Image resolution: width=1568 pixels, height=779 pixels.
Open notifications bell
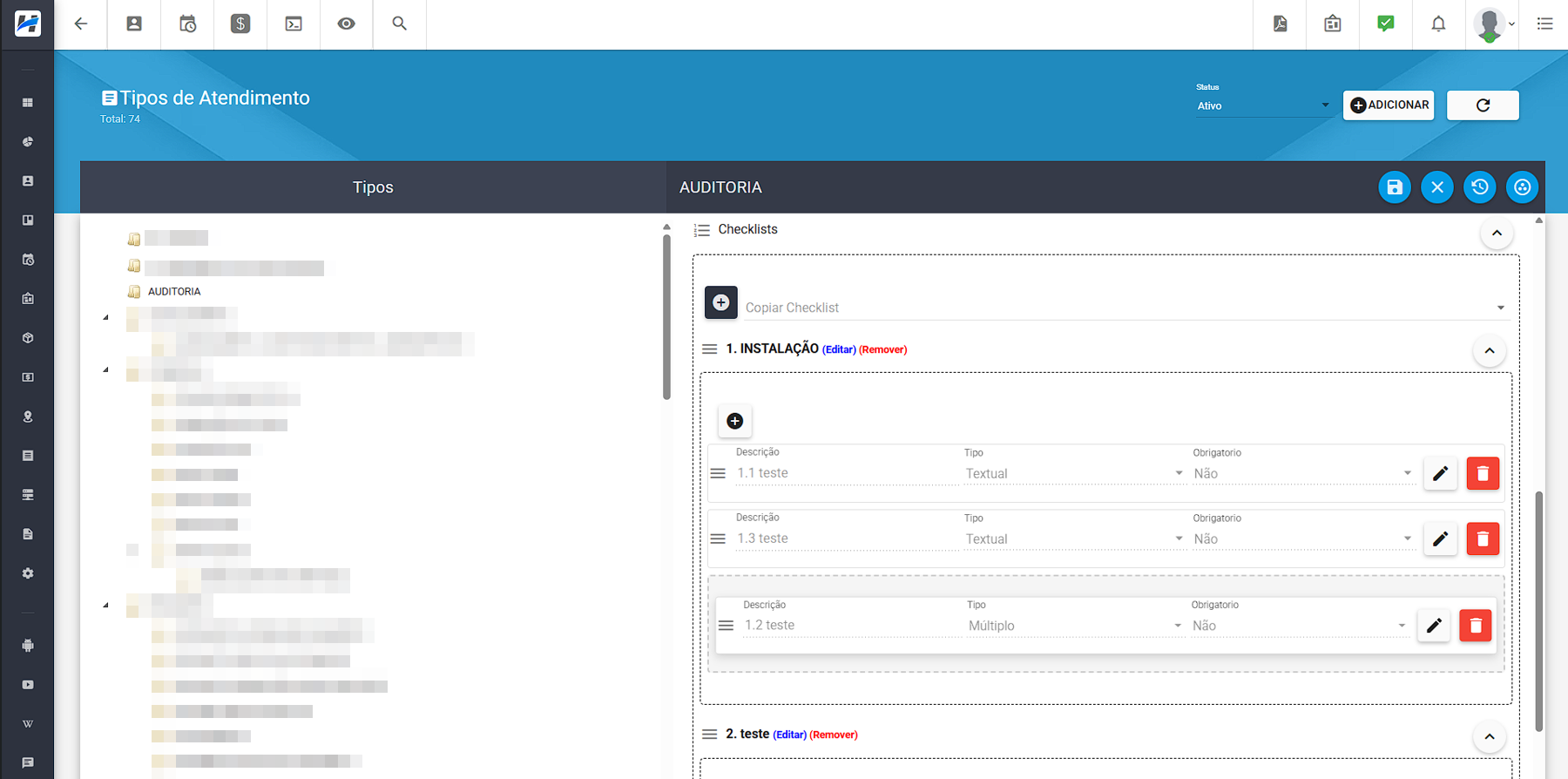(1438, 24)
